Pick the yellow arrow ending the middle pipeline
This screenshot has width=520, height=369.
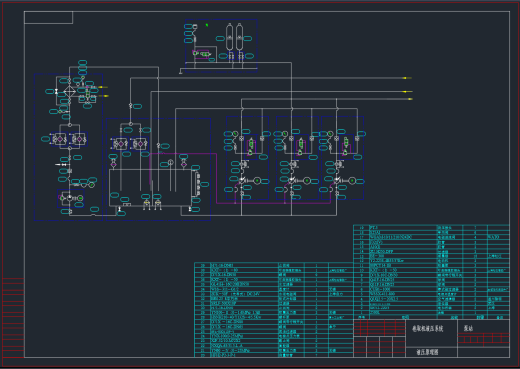[x=407, y=91]
